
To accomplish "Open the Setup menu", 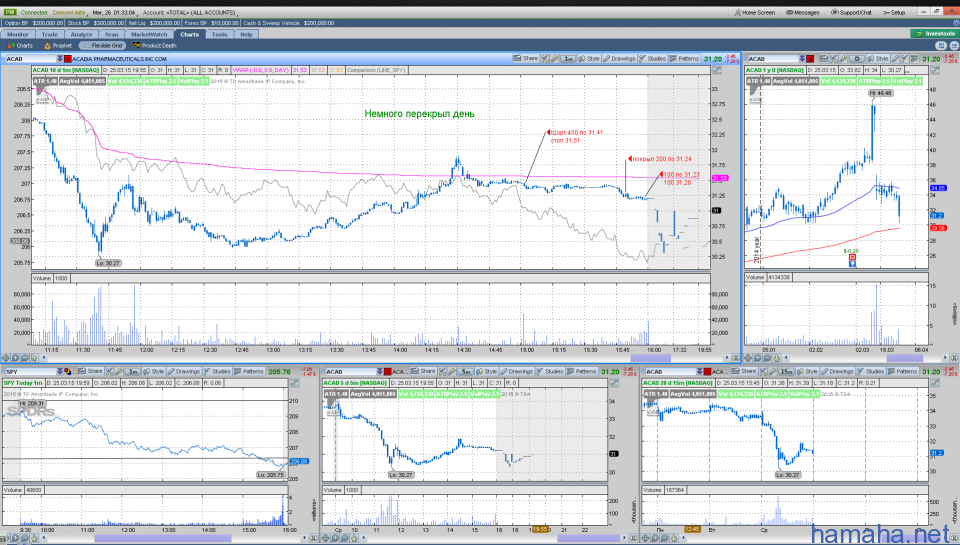I will coord(894,12).
